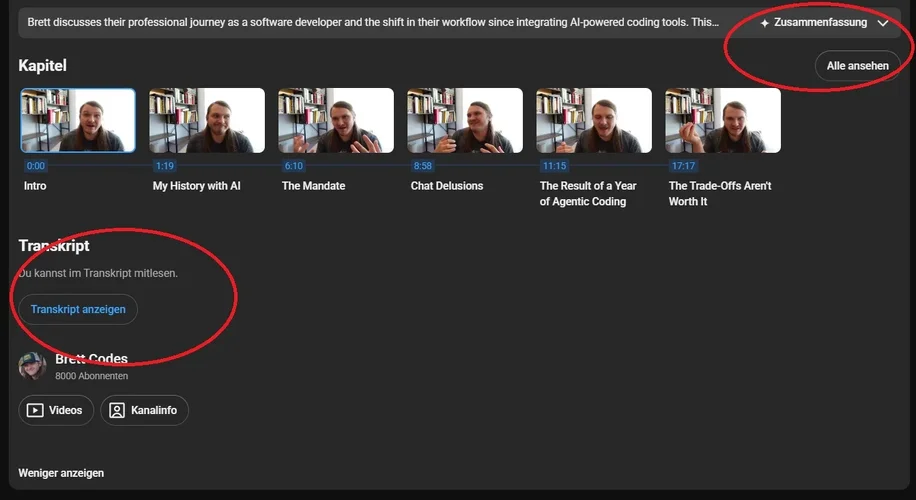
Task: Expand the Zusammenfassung chevron
Action: [x=883, y=23]
